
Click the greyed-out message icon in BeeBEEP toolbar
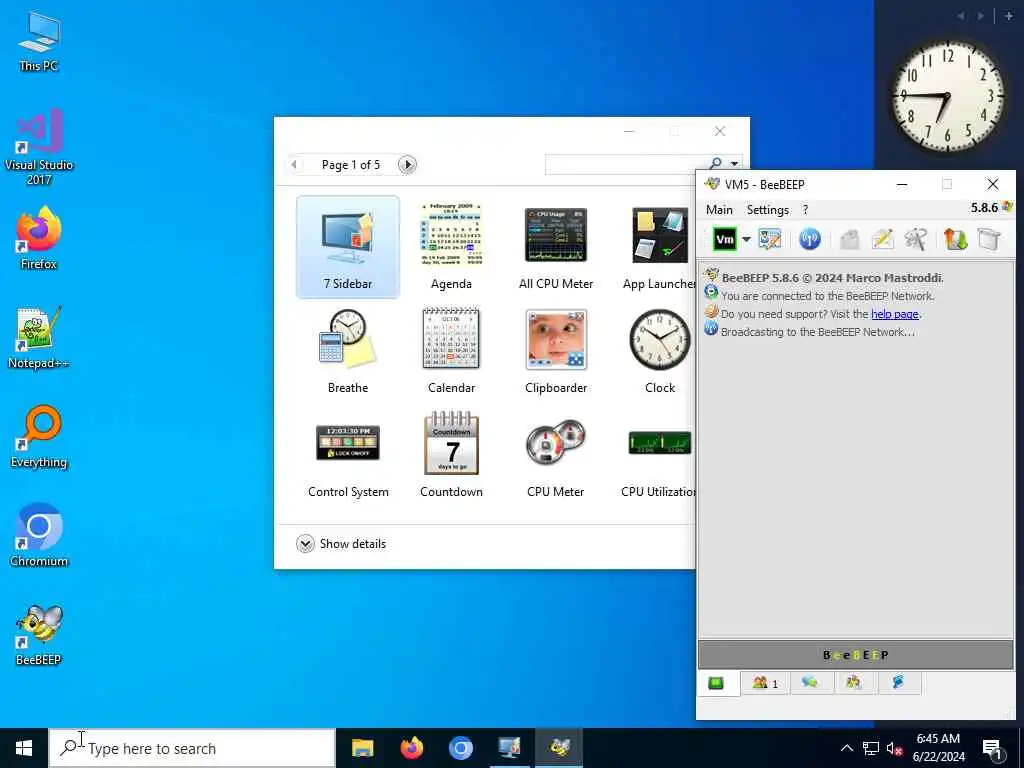pyautogui.click(x=849, y=239)
